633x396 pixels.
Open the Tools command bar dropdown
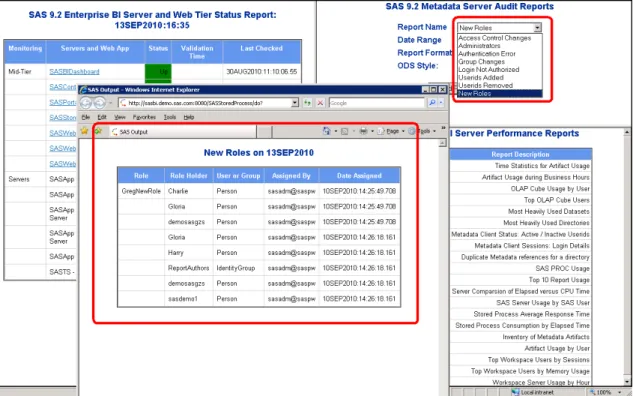[x=422, y=131]
